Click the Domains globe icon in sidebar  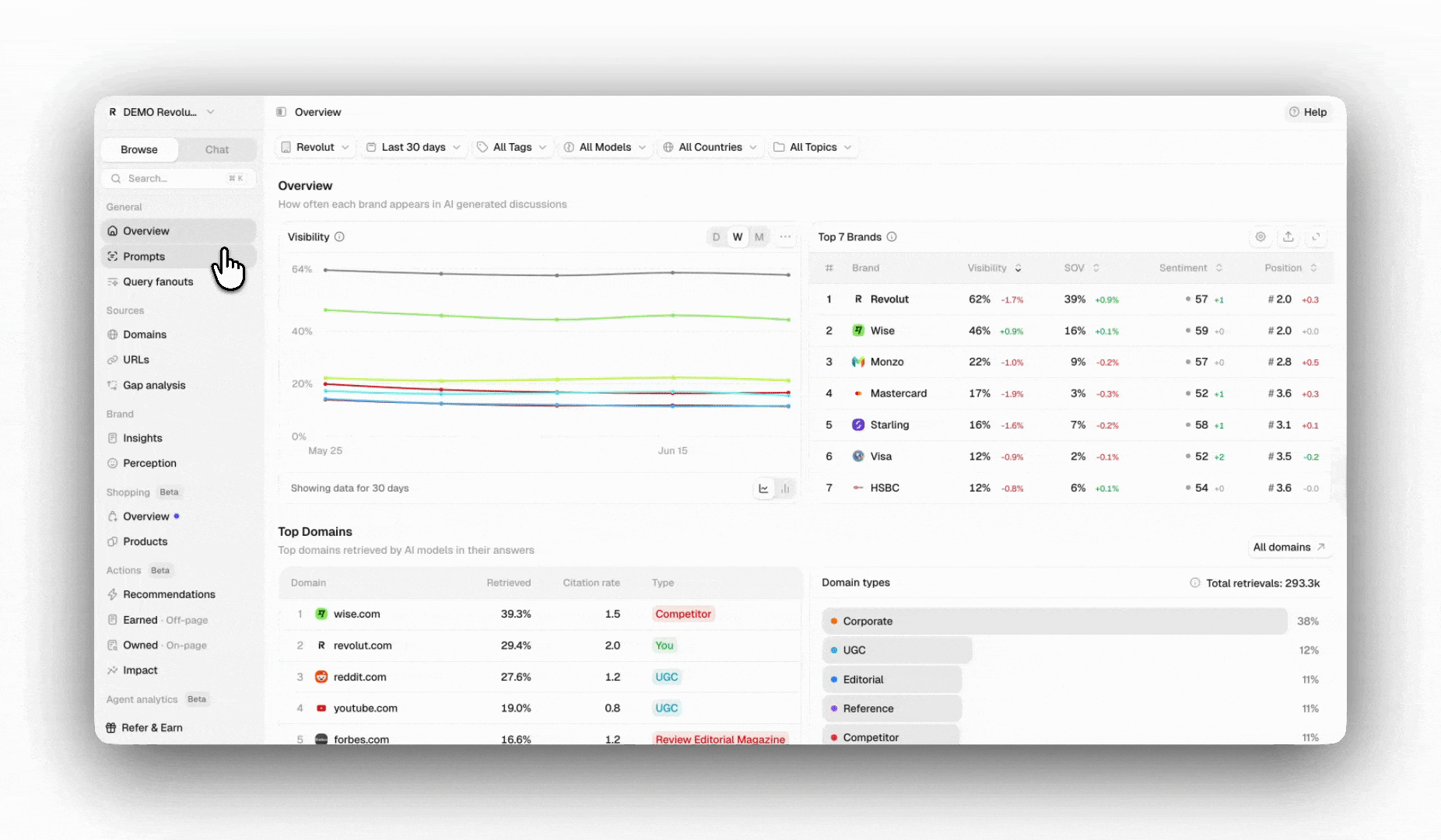tap(113, 334)
